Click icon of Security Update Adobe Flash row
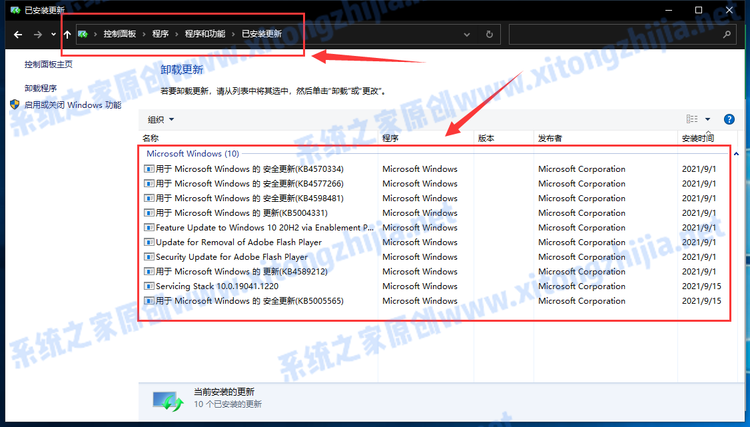The height and width of the screenshot is (427, 750). 149,257
